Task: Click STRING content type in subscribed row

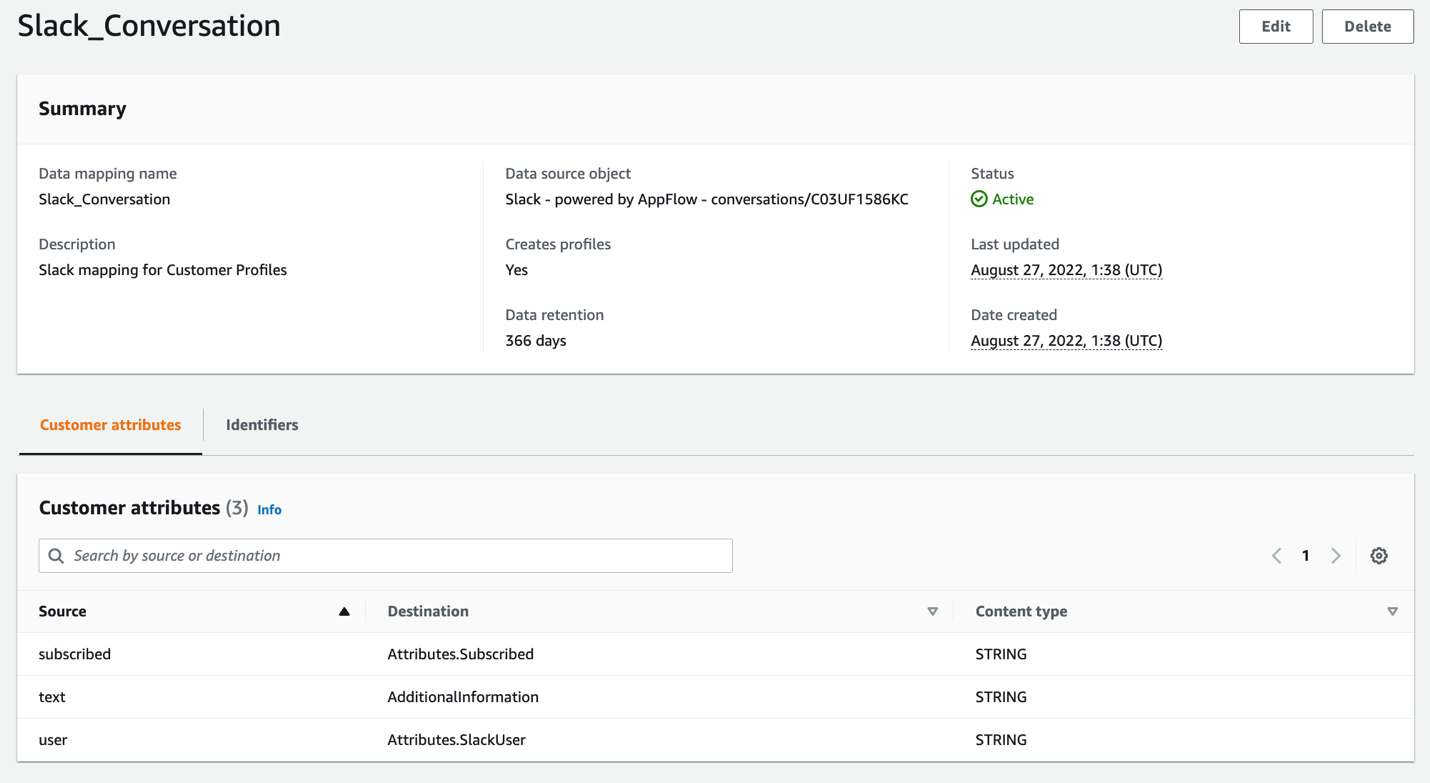Action: [1001, 654]
